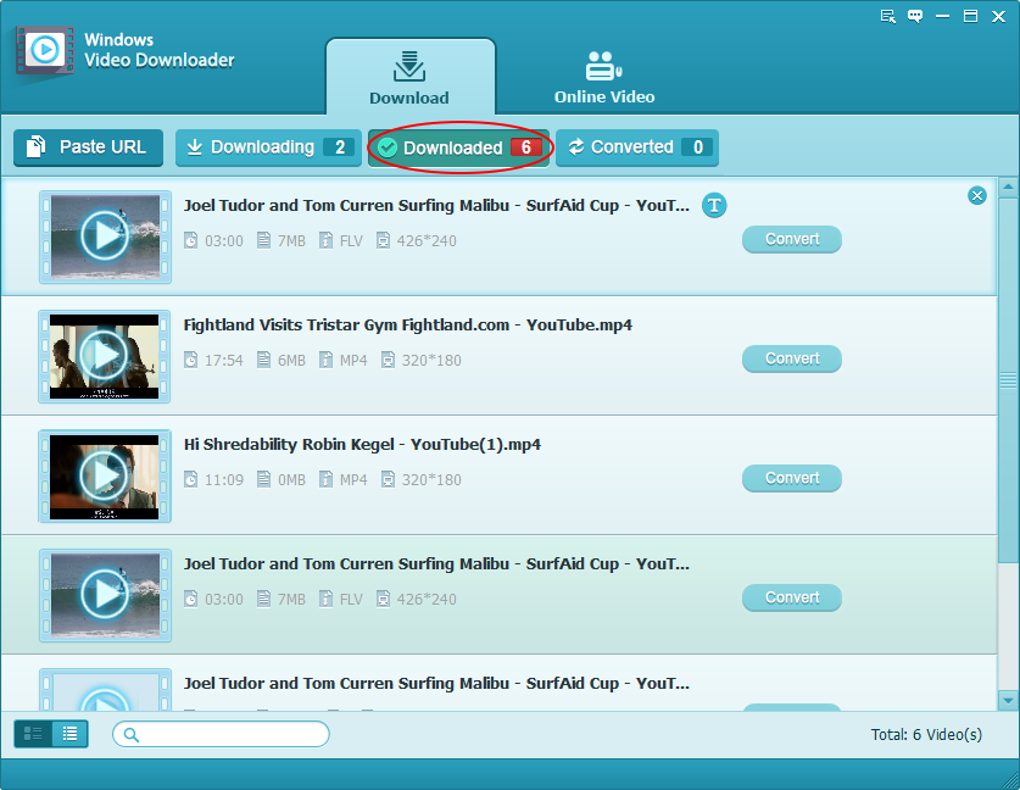Switch to detailed list view icon
The image size is (1020, 790).
(70, 734)
